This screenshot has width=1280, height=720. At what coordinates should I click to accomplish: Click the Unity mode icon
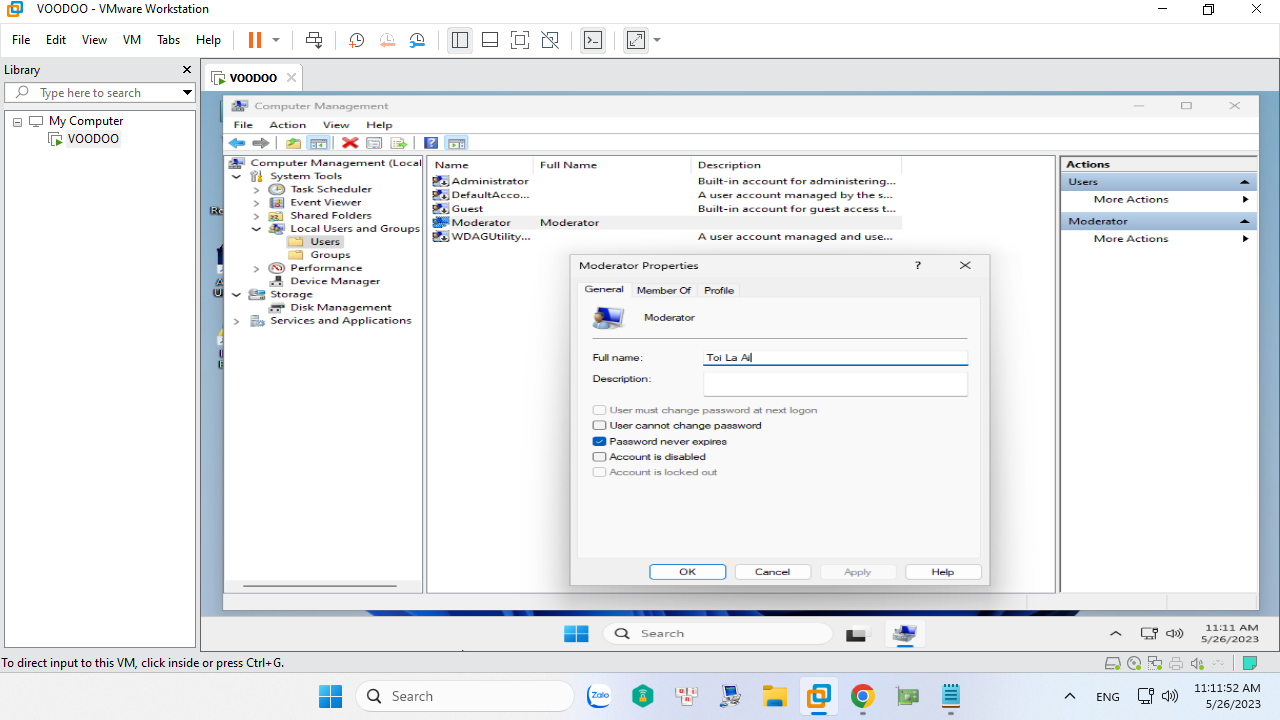(x=550, y=40)
